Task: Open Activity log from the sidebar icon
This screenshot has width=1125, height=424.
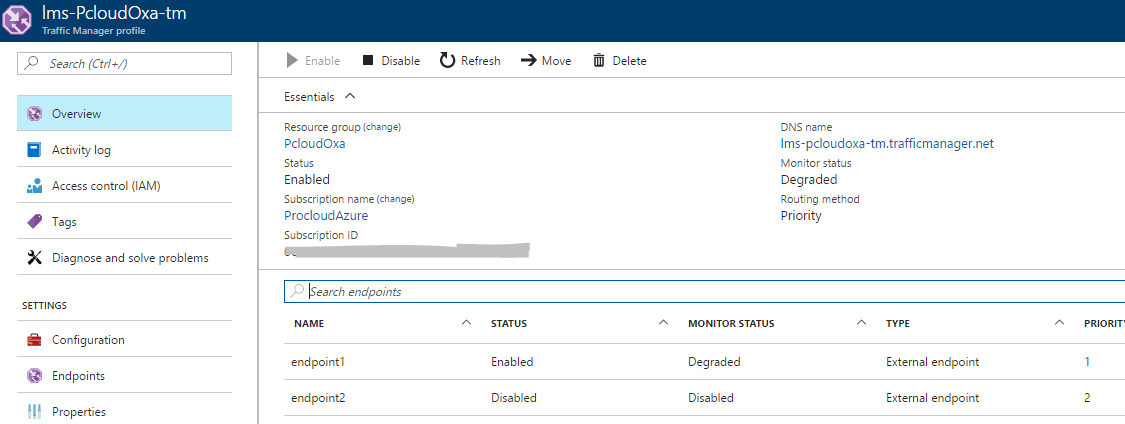Action: pyautogui.click(x=34, y=150)
